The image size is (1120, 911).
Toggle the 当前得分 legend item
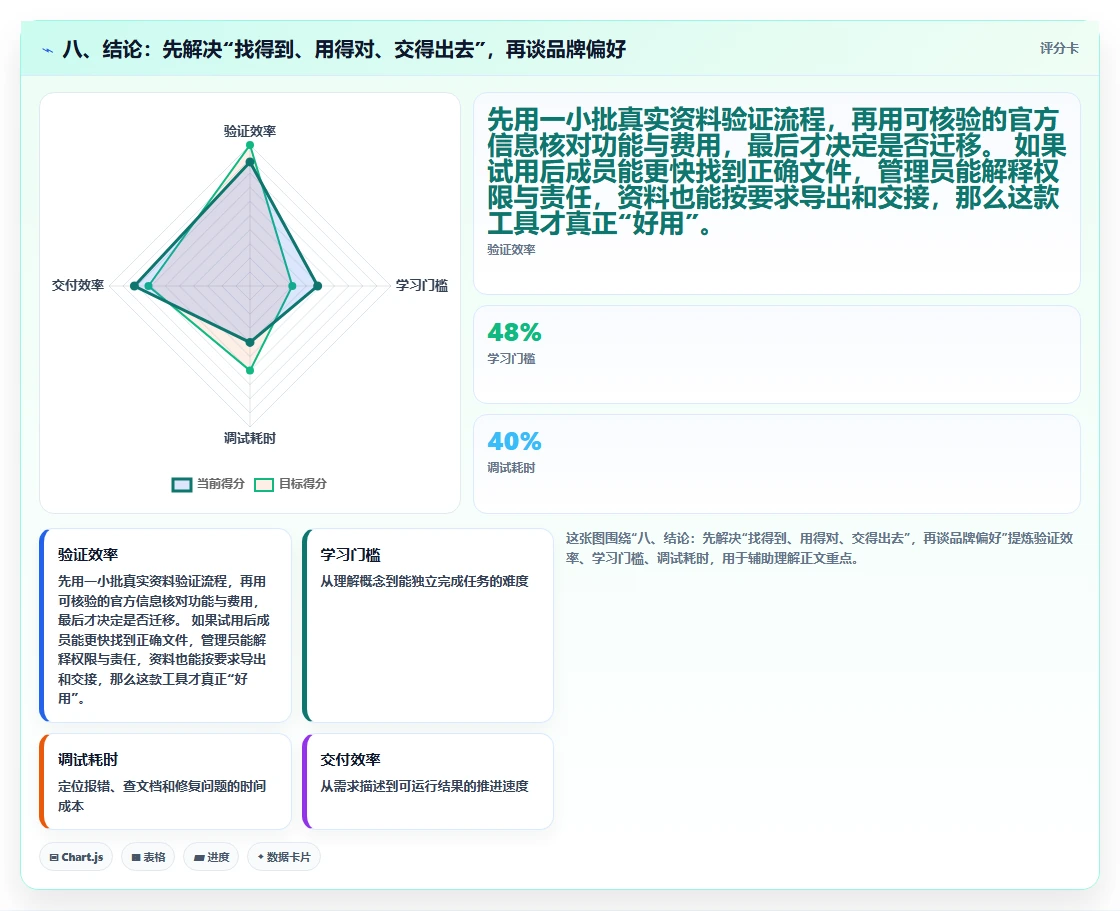[208, 484]
